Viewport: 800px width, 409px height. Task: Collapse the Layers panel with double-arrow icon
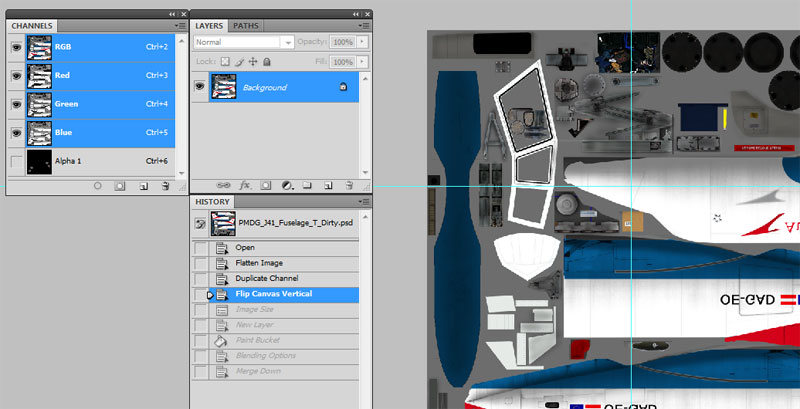pyautogui.click(x=356, y=14)
